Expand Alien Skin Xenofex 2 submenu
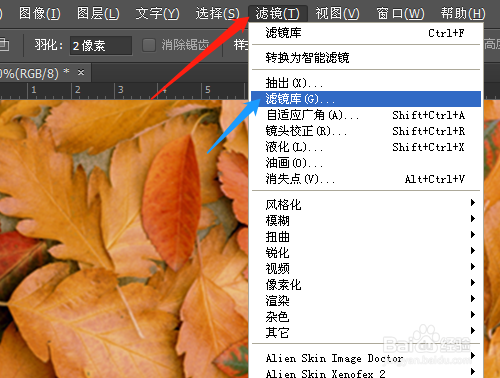This screenshot has height=378, width=500. 366,373
